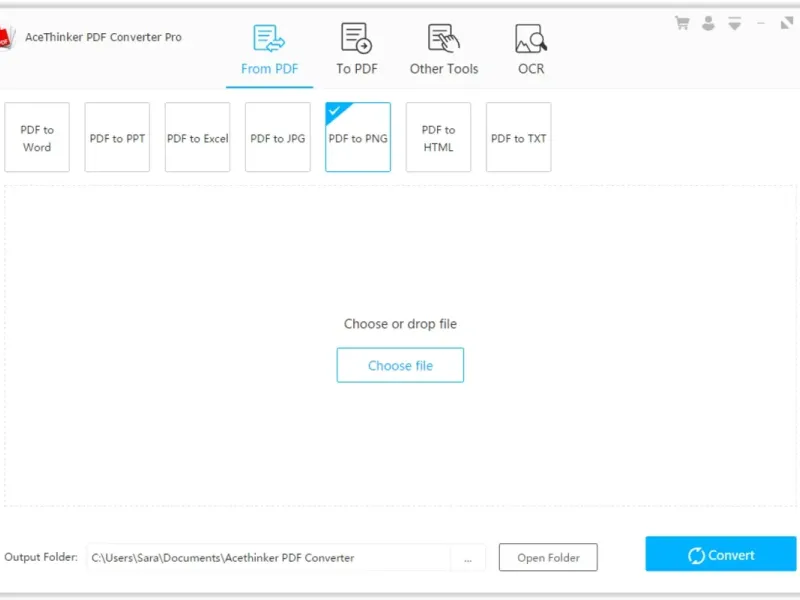Switch to the To PDF tab
The width and height of the screenshot is (800, 600).
tap(356, 51)
